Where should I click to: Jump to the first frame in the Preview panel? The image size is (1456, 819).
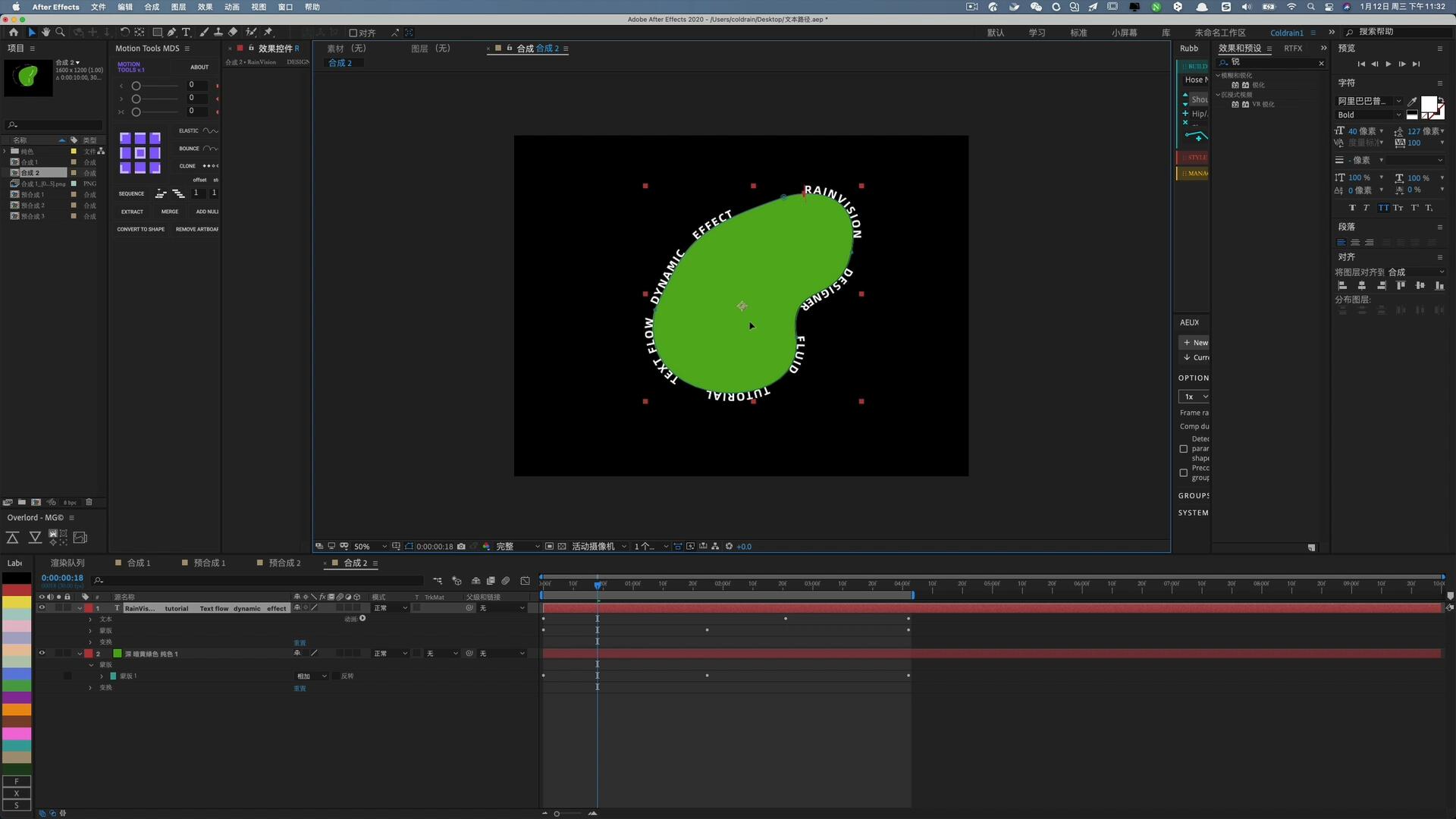click(1361, 64)
